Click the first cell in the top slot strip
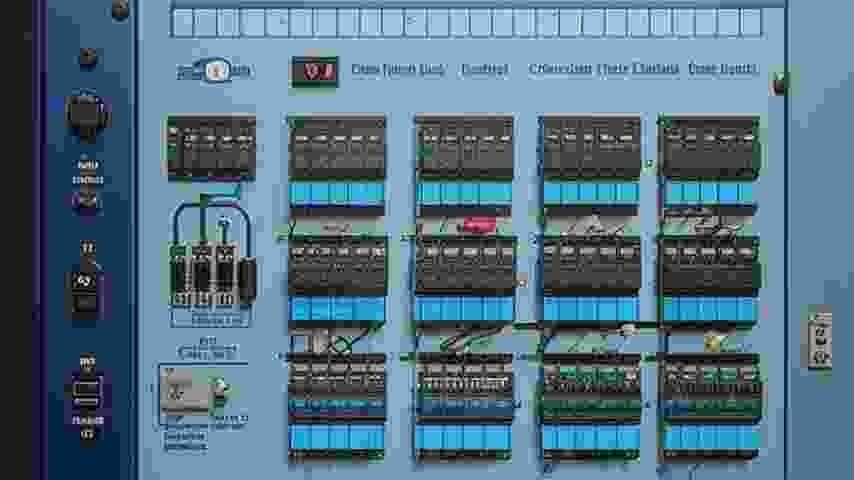Image resolution: width=854 pixels, height=480 pixels. click(x=183, y=22)
